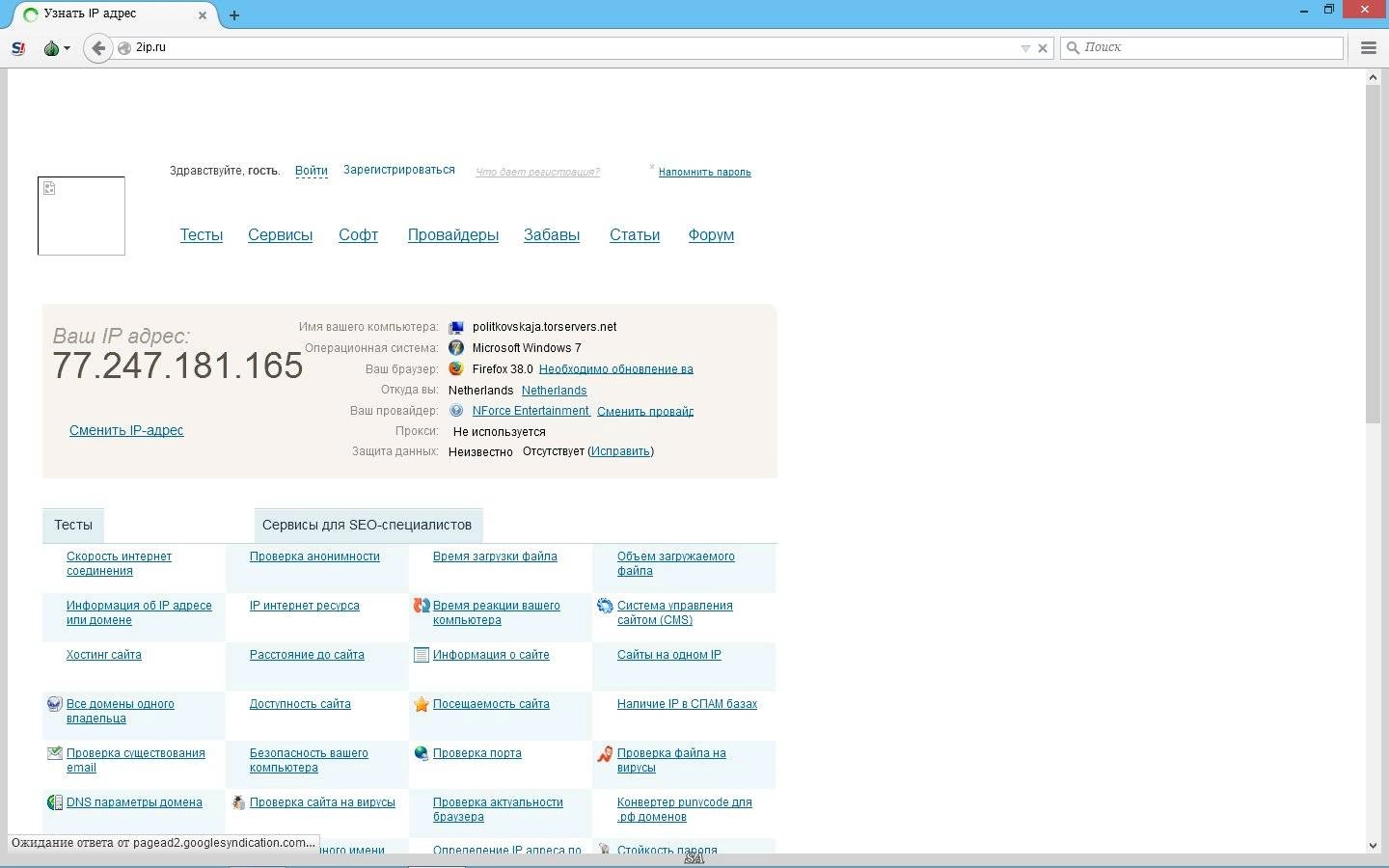Open Сайты на одном IP link
Image resolution: width=1389 pixels, height=868 pixels.
click(669, 655)
